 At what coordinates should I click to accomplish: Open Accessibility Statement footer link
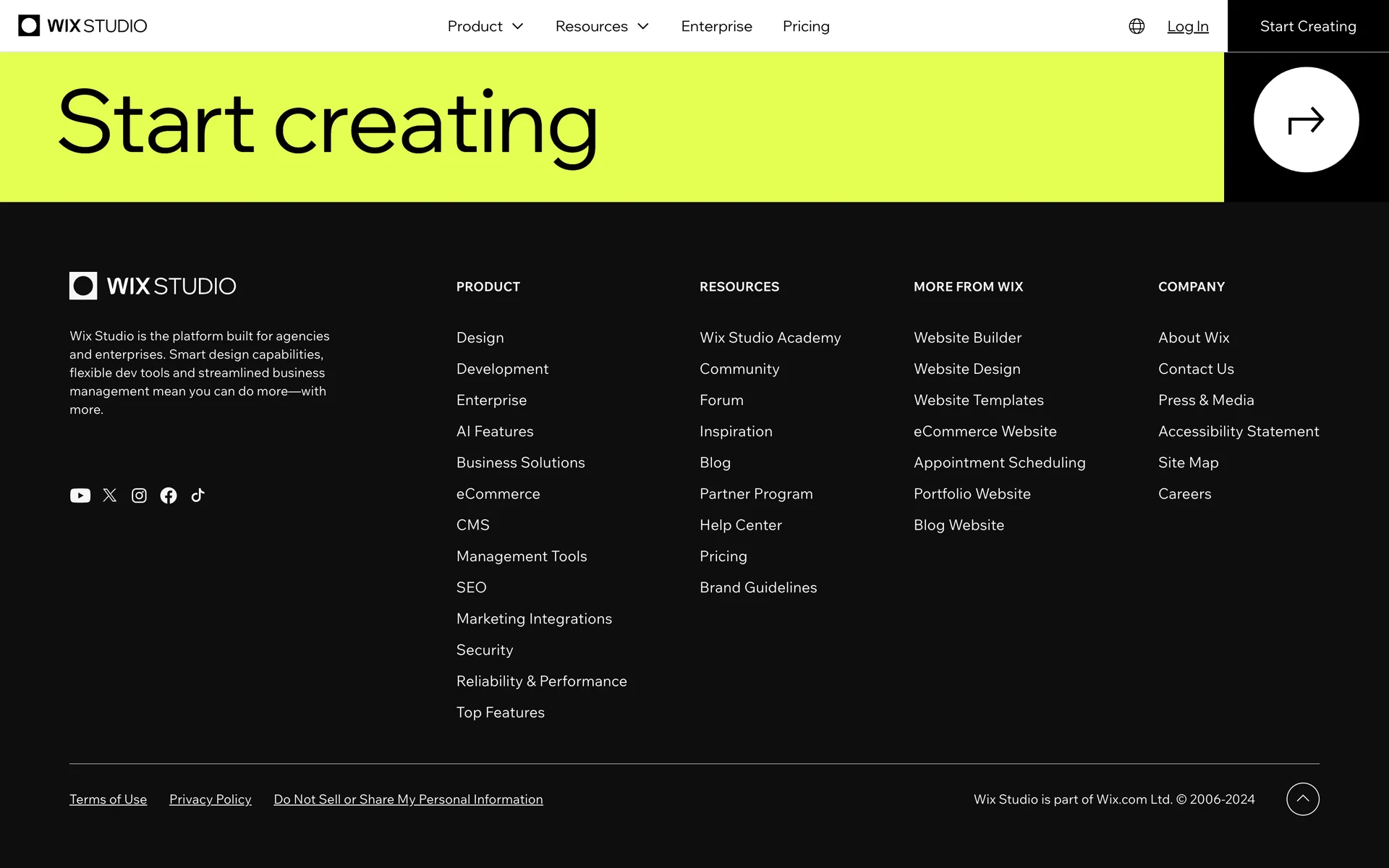pyautogui.click(x=1238, y=431)
